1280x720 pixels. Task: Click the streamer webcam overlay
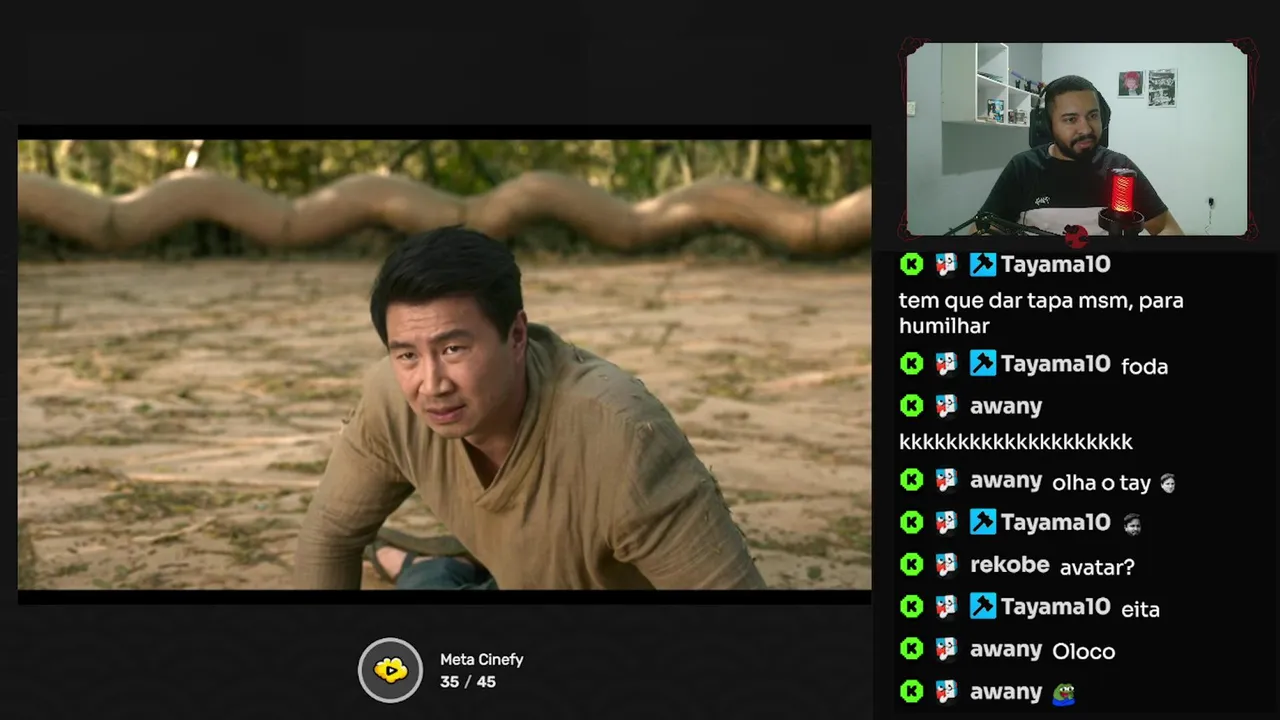click(x=1076, y=139)
